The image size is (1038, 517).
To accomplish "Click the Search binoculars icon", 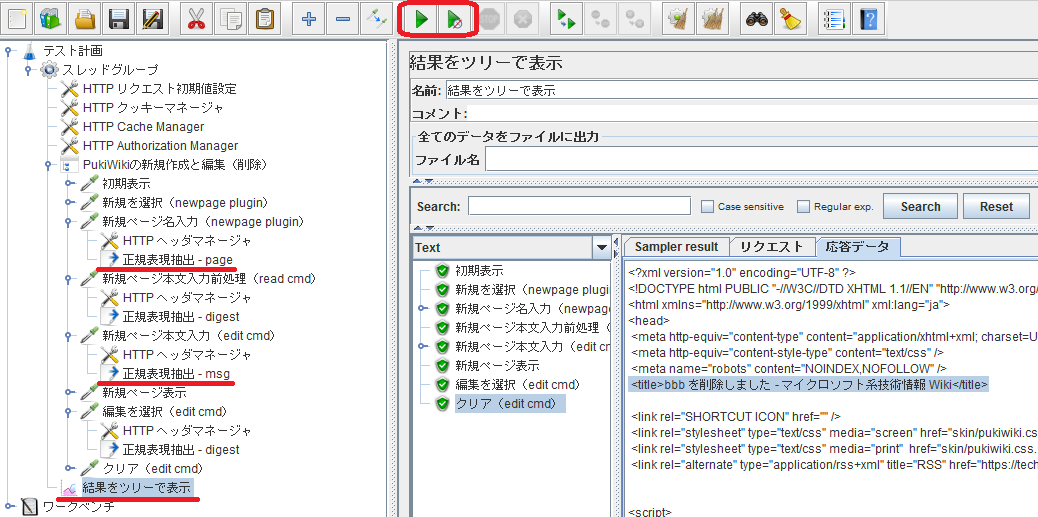I will [x=756, y=18].
